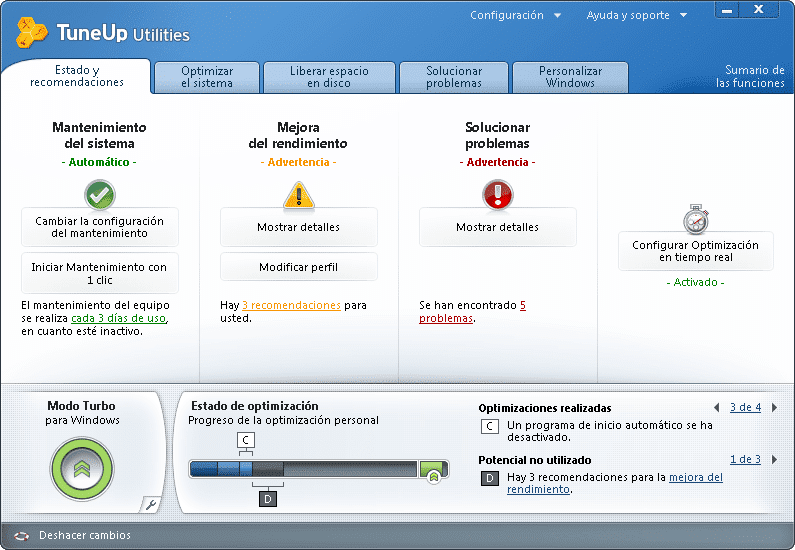
Task: Click Deshacer cambios in bottom bar
Action: (x=85, y=535)
